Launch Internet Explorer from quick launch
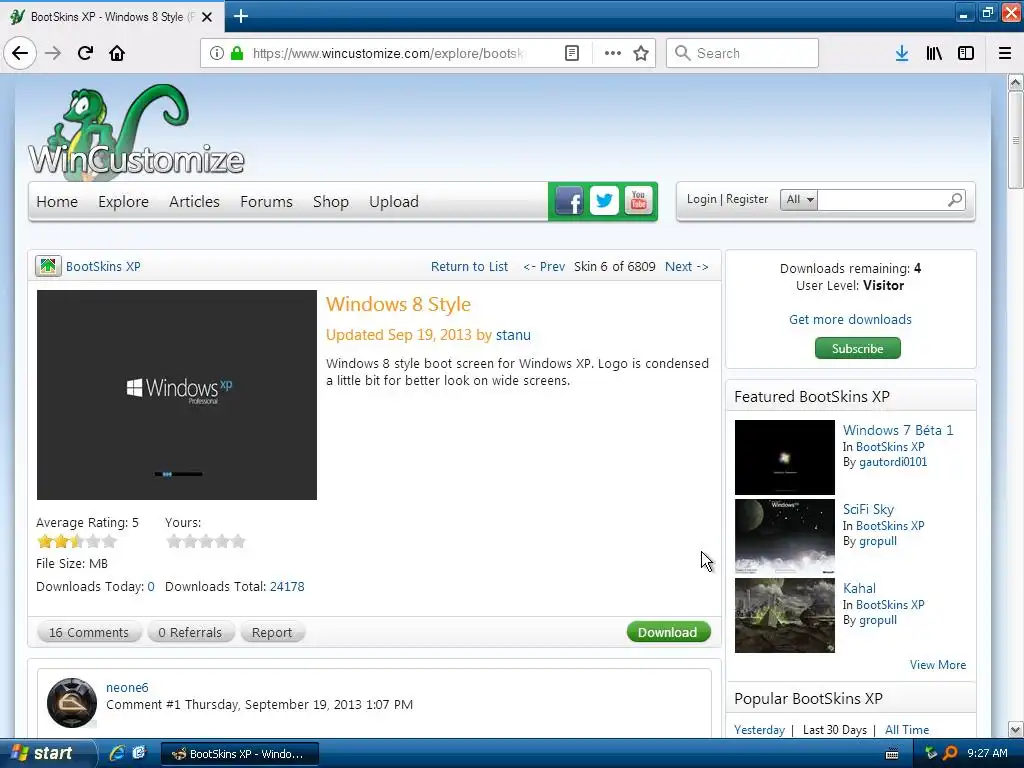The width and height of the screenshot is (1024, 768). (116, 753)
